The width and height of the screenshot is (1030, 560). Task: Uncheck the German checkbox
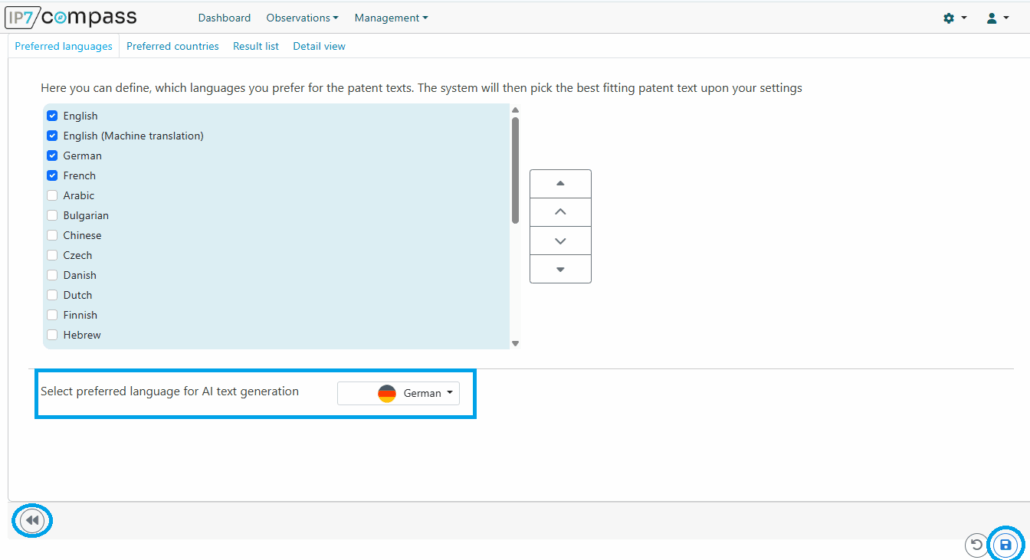click(52, 156)
